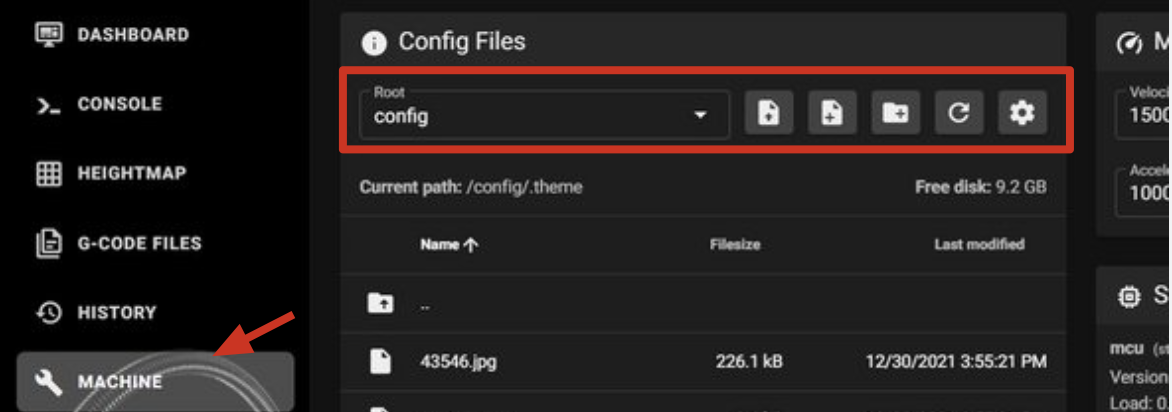1172x412 pixels.
Task: Navigate to G-Code Files
Action: point(139,243)
